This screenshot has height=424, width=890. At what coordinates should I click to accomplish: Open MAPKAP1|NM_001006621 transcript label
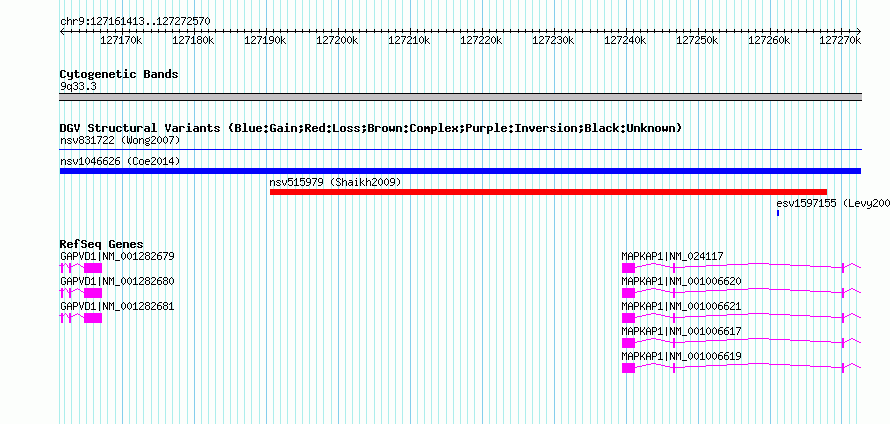681,307
